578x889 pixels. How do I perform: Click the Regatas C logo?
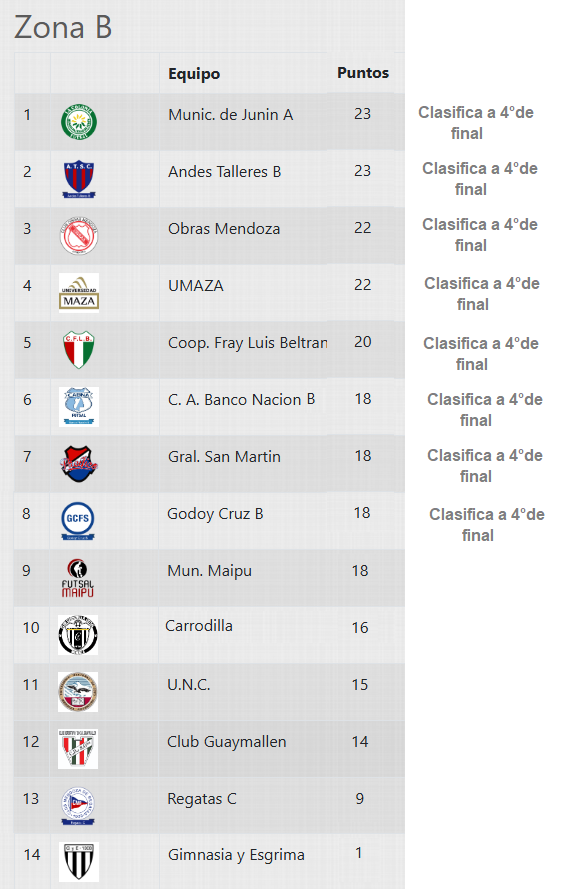click(x=78, y=805)
